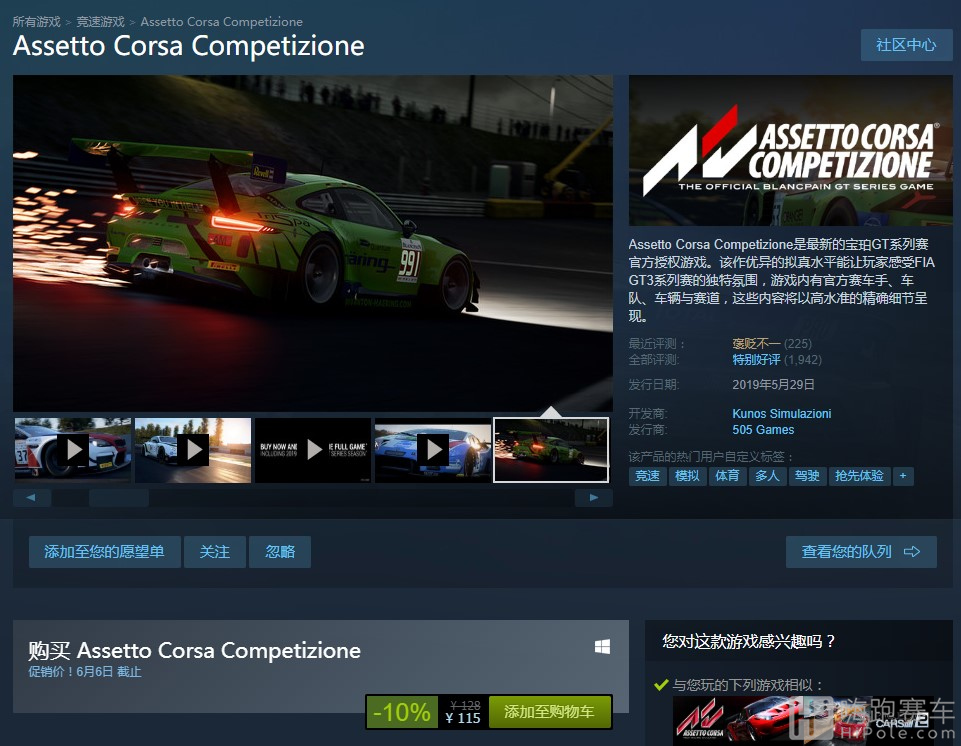
Task: Open the main green Porsche screenshot
Action: [313, 243]
